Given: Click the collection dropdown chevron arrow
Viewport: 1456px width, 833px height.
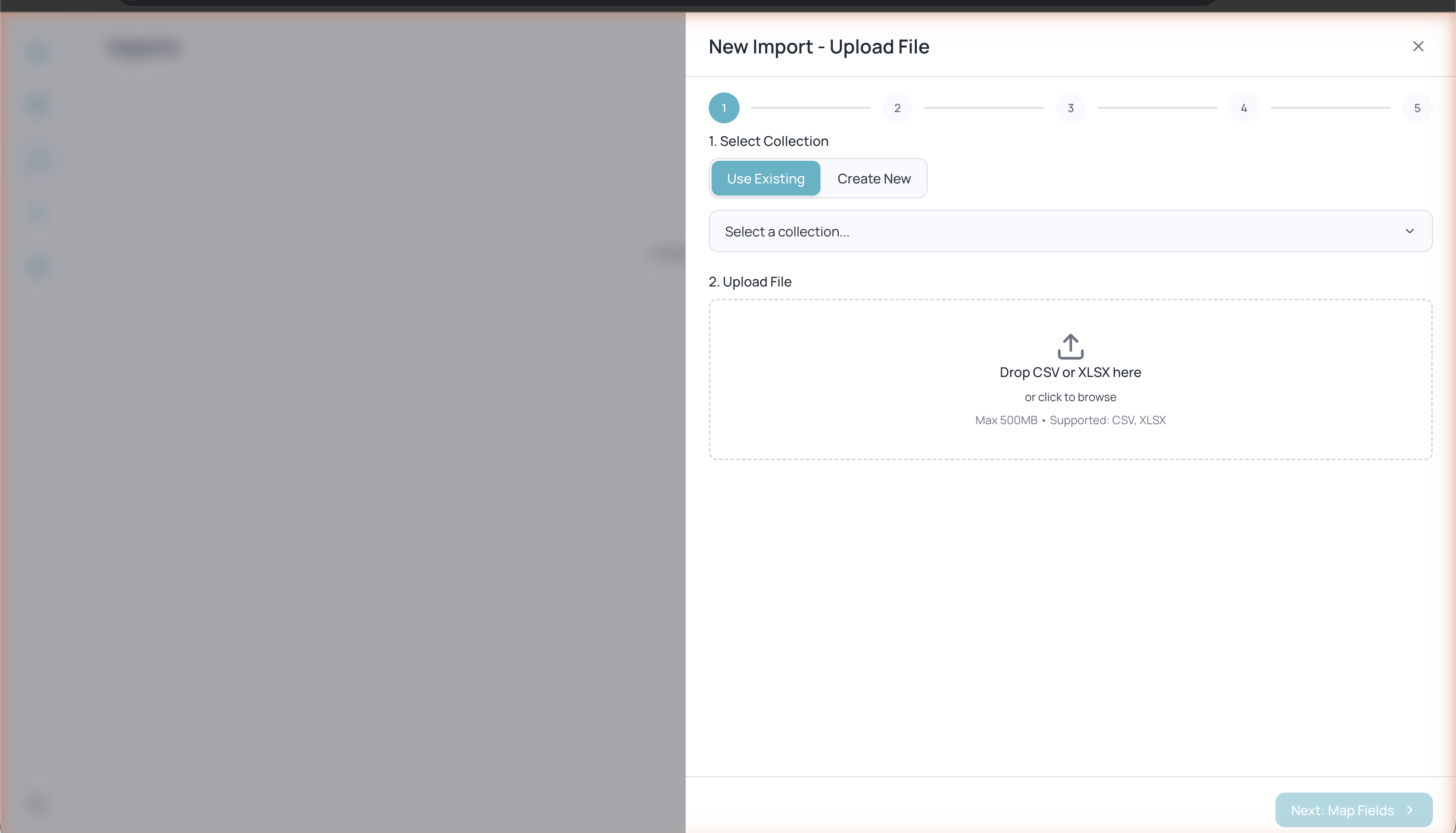Looking at the screenshot, I should pos(1409,231).
